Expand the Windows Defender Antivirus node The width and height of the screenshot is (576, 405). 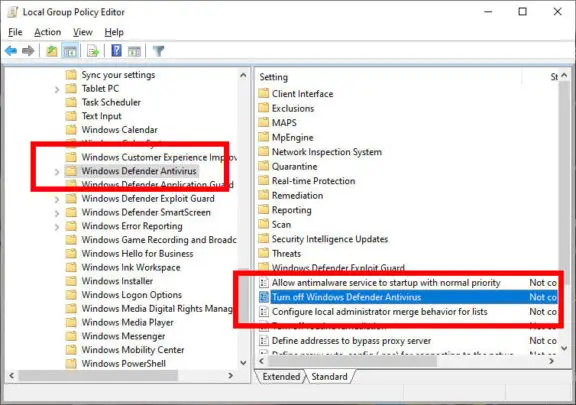pyautogui.click(x=57, y=172)
